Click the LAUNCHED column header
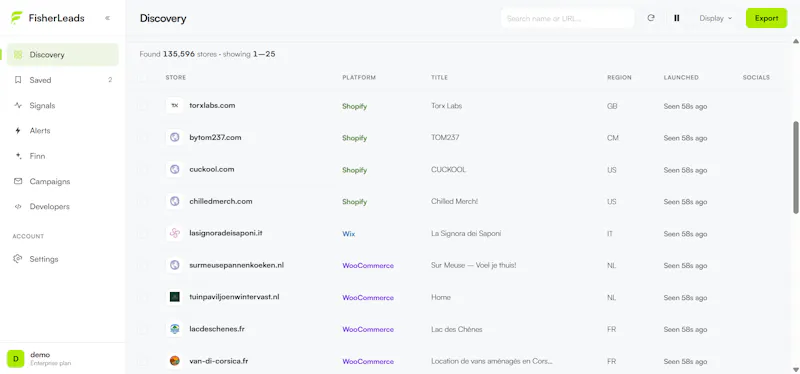 point(681,78)
